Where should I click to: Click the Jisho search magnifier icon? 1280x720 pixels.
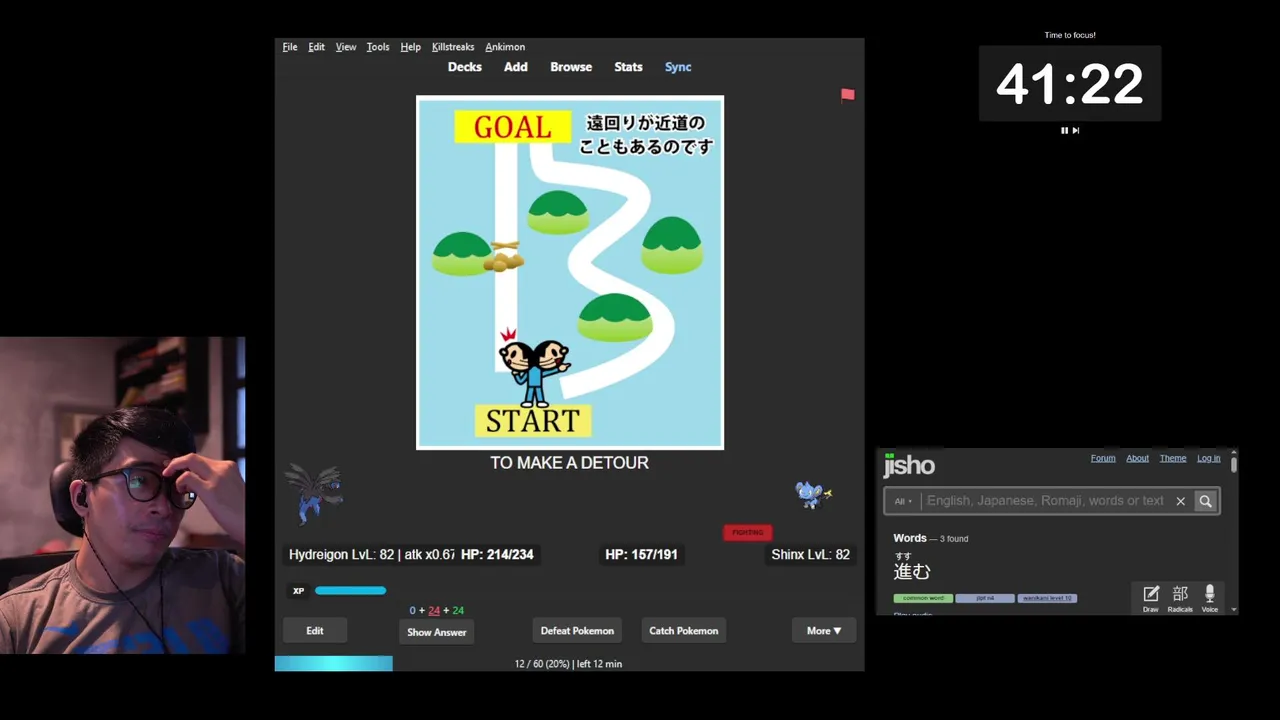point(1206,501)
